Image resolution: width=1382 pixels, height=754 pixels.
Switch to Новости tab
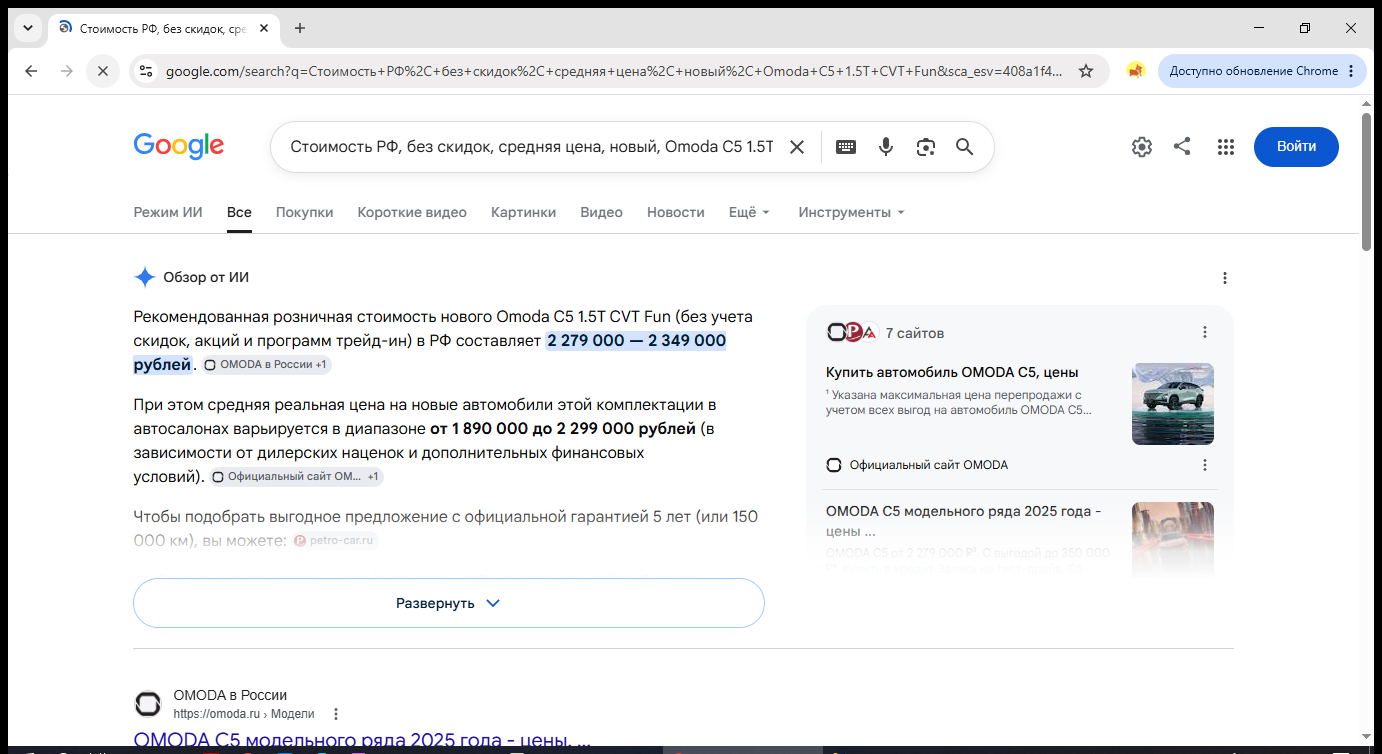point(676,212)
